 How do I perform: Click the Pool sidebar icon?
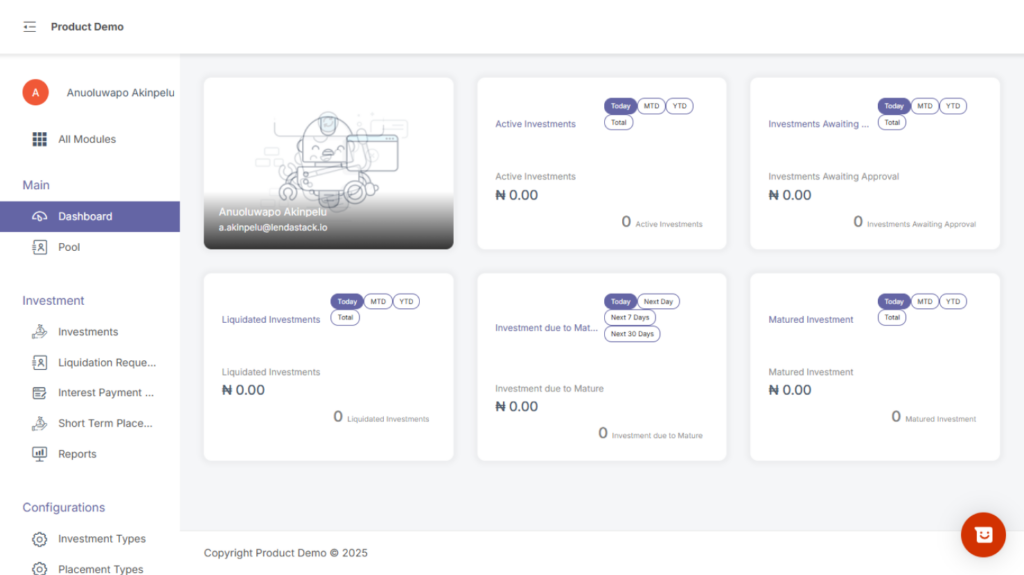pyautogui.click(x=40, y=247)
